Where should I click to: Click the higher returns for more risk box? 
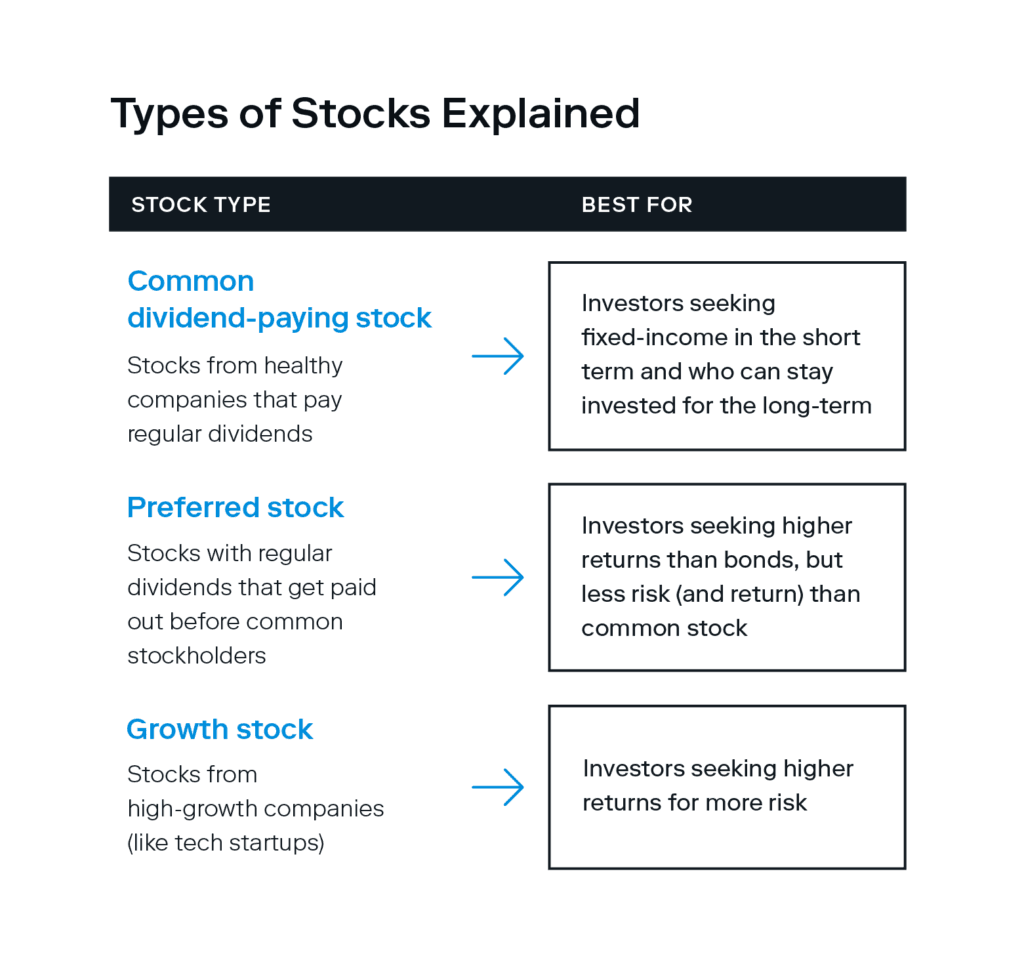coord(726,786)
